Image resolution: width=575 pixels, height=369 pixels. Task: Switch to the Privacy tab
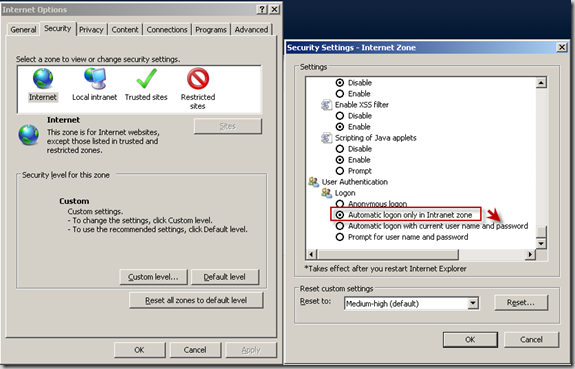point(91,30)
